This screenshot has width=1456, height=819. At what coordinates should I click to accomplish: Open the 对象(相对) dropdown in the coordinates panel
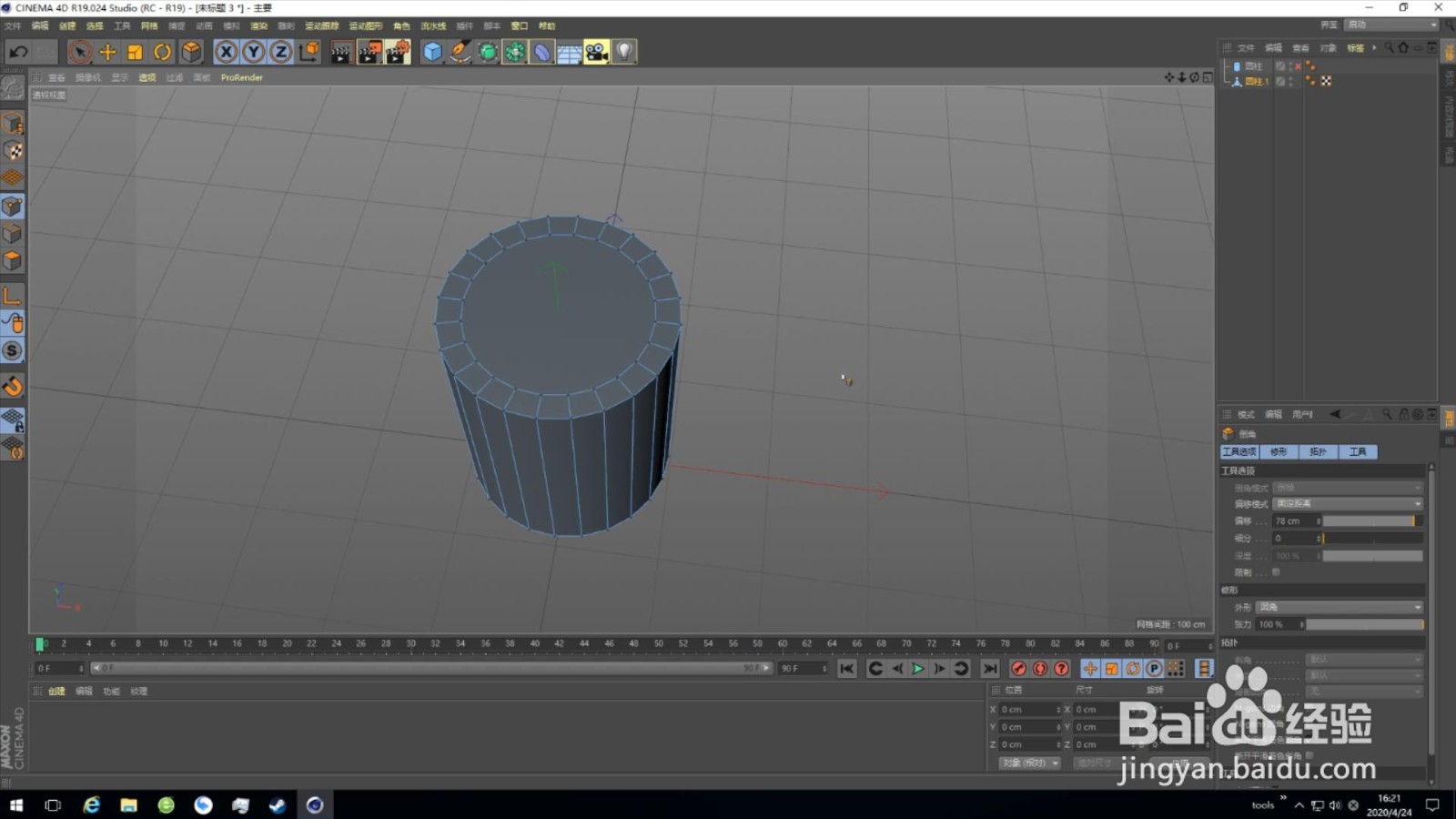tap(1028, 763)
